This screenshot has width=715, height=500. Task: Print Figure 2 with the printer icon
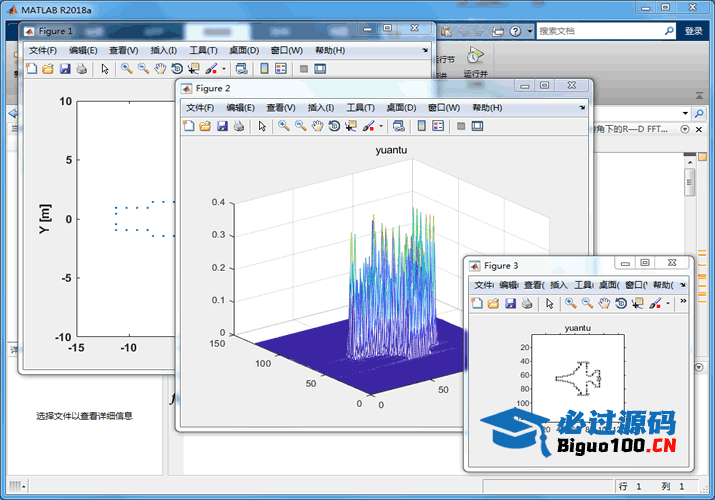click(238, 126)
